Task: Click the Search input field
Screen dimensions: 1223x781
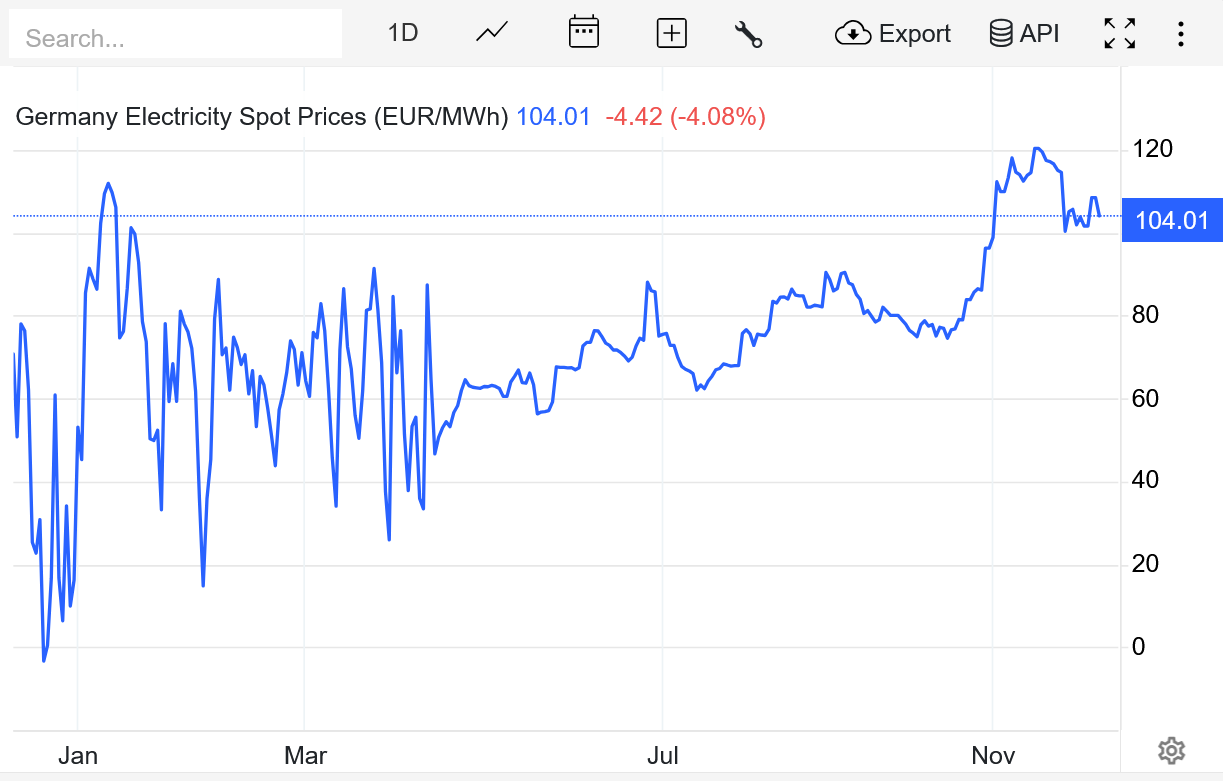Action: [x=175, y=38]
